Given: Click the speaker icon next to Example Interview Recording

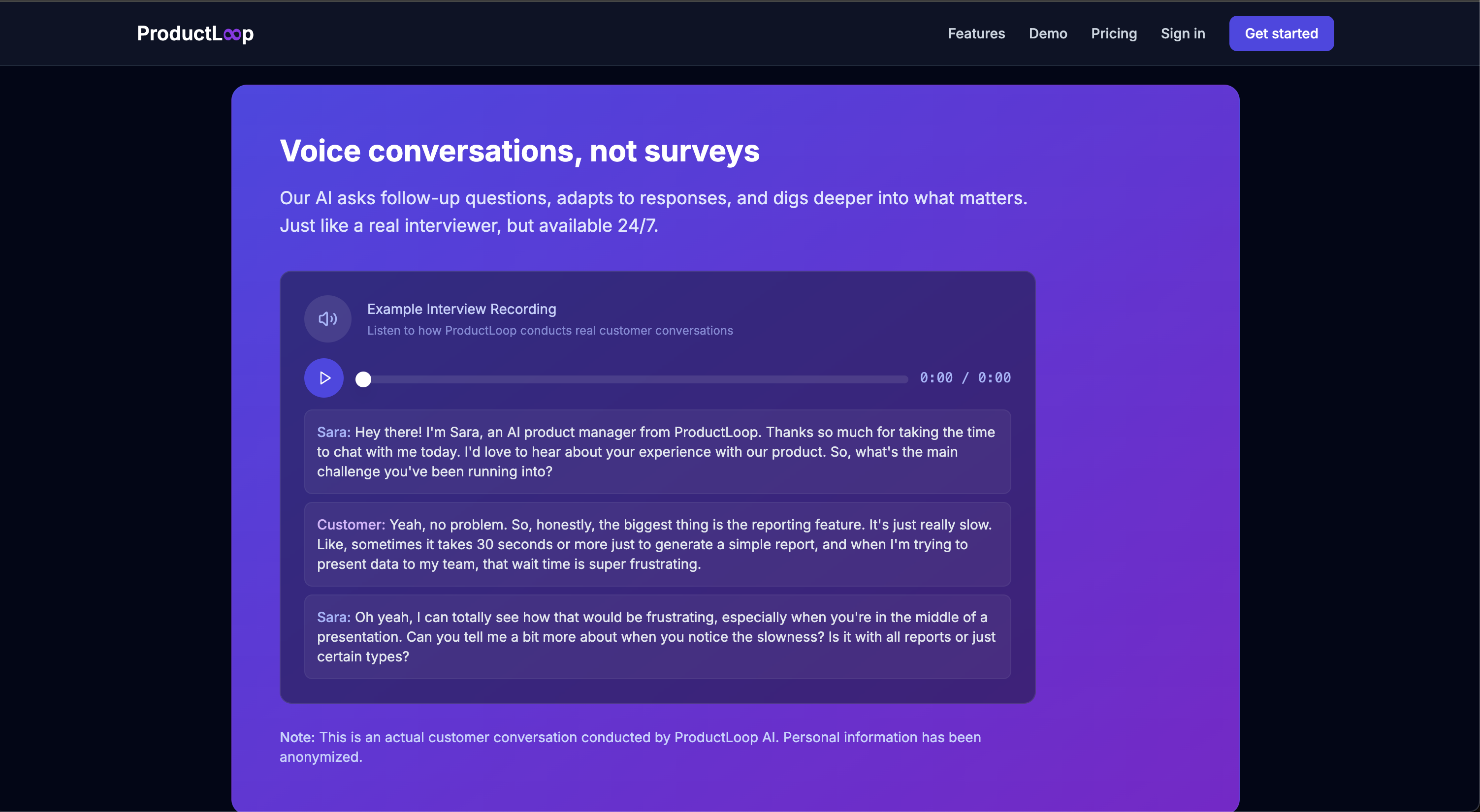Looking at the screenshot, I should point(327,319).
